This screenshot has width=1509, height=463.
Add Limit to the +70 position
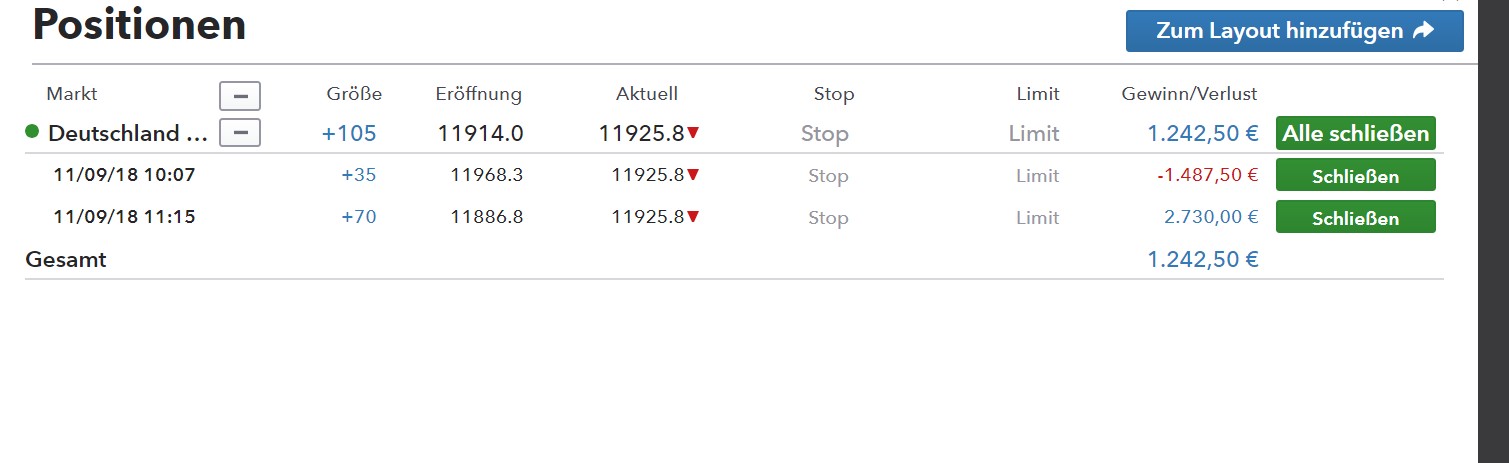[x=1037, y=218]
